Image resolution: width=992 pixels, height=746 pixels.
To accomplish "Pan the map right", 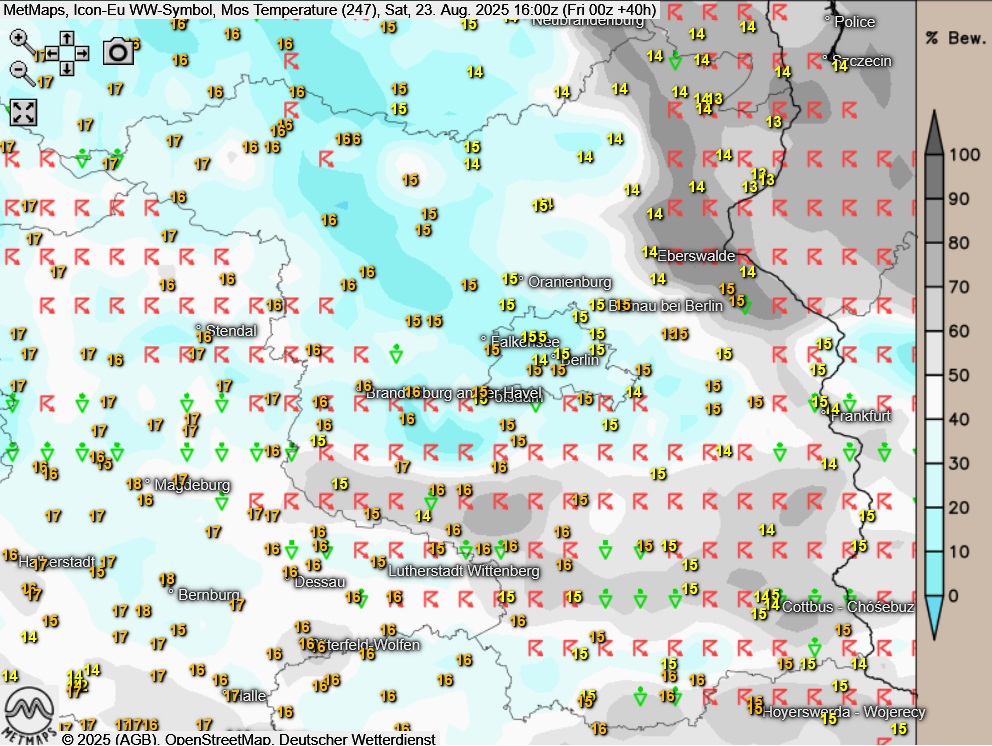I will click(x=81, y=53).
